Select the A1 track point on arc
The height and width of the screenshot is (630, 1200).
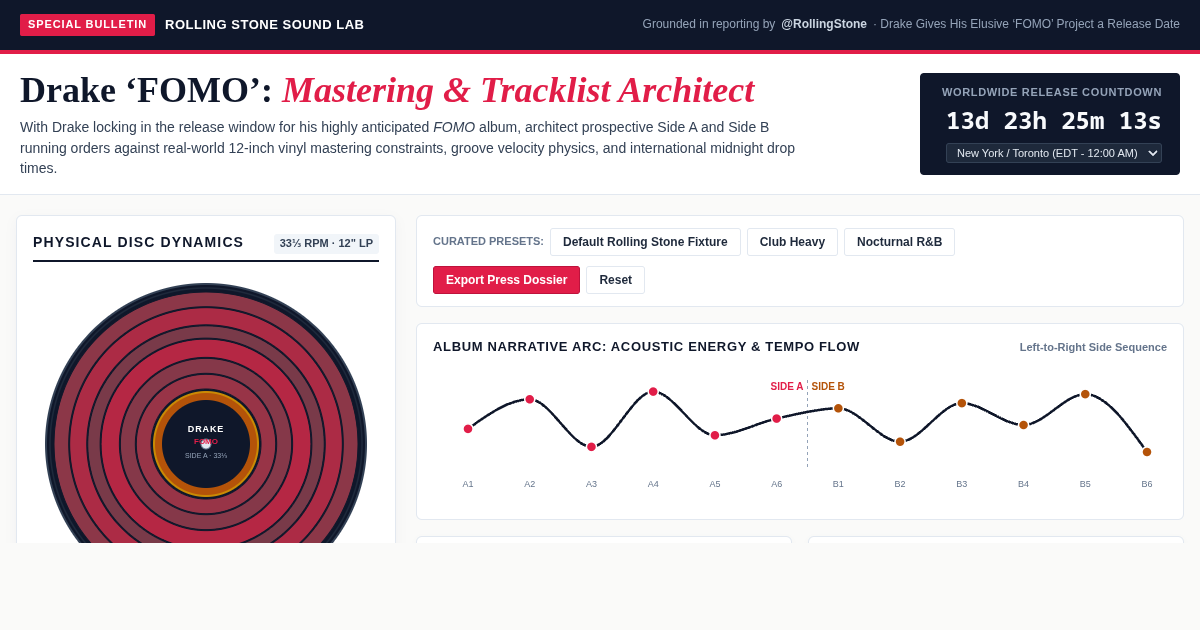468,429
